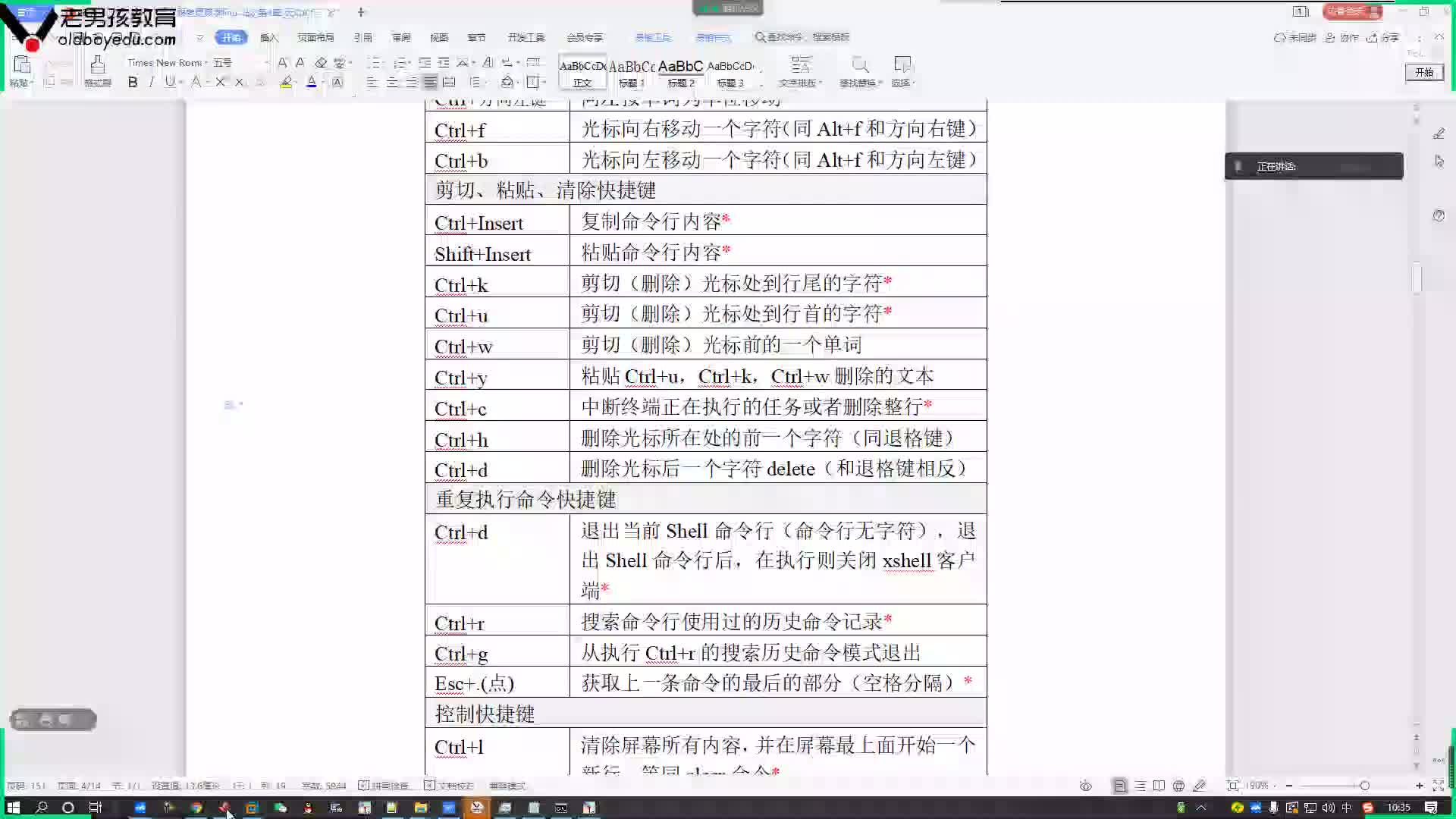Click the bullet list icon

point(373,62)
